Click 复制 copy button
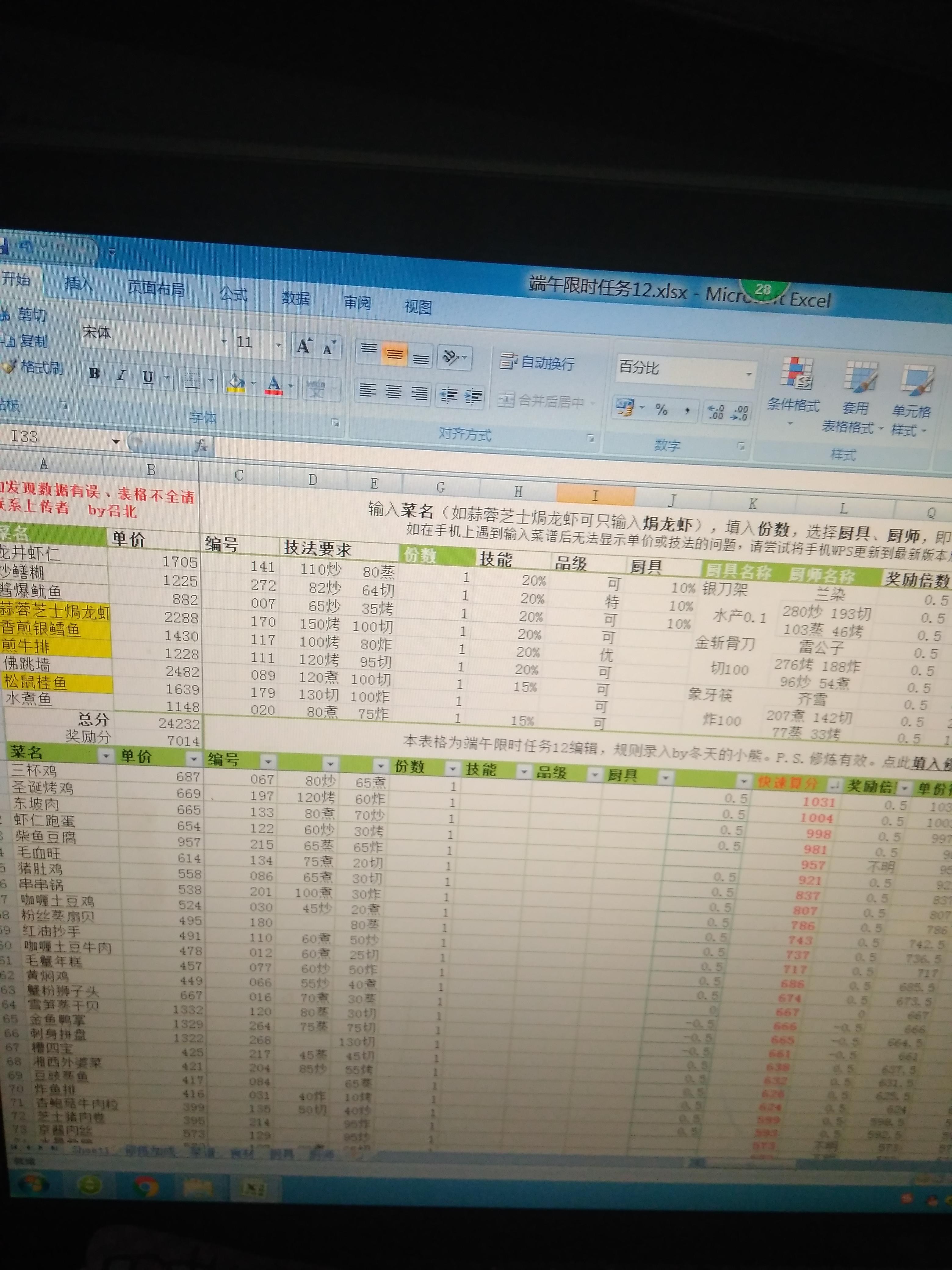 pyautogui.click(x=25, y=340)
